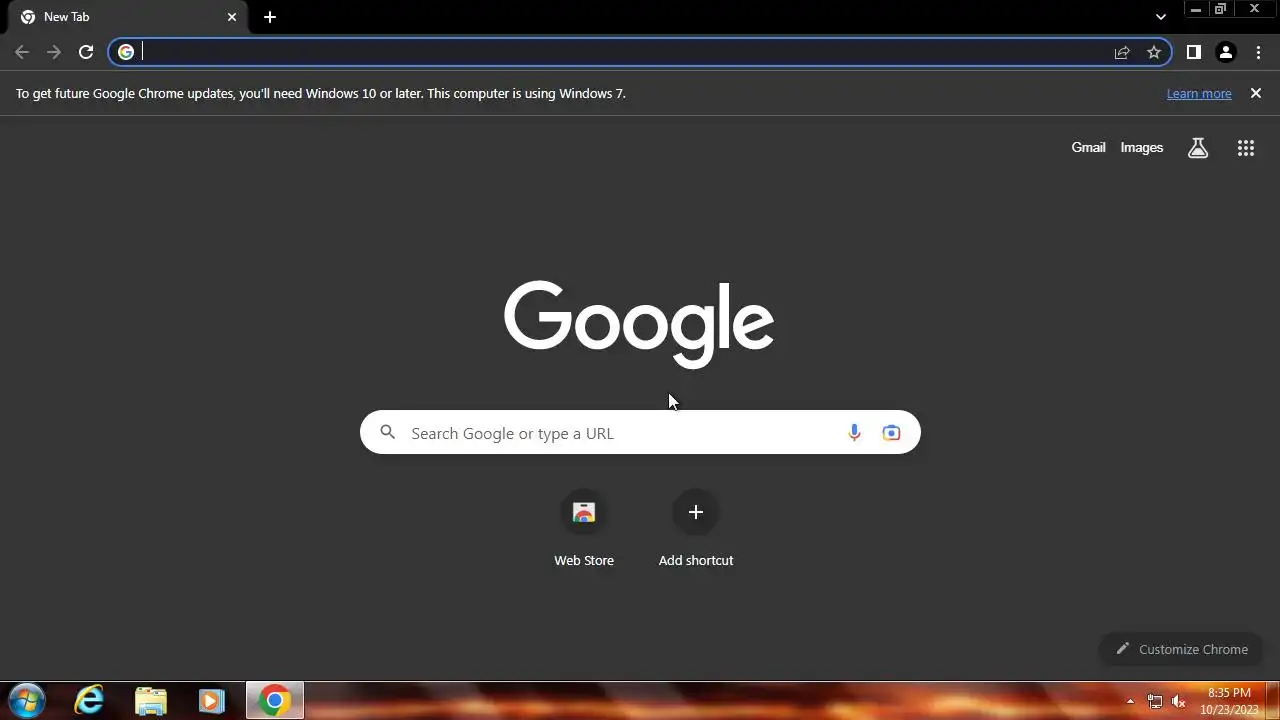Open the clock showing 8:35 PM
Image resolution: width=1280 pixels, height=720 pixels.
pos(1229,701)
